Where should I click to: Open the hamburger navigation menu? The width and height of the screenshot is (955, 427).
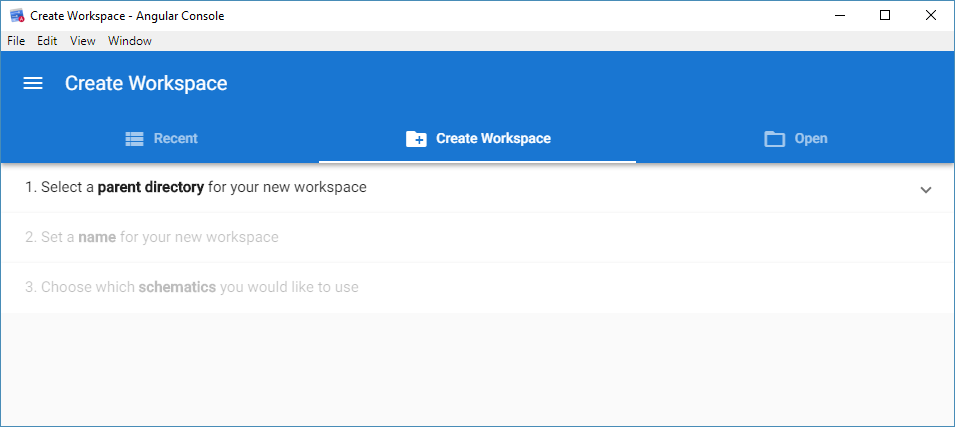pyautogui.click(x=33, y=83)
